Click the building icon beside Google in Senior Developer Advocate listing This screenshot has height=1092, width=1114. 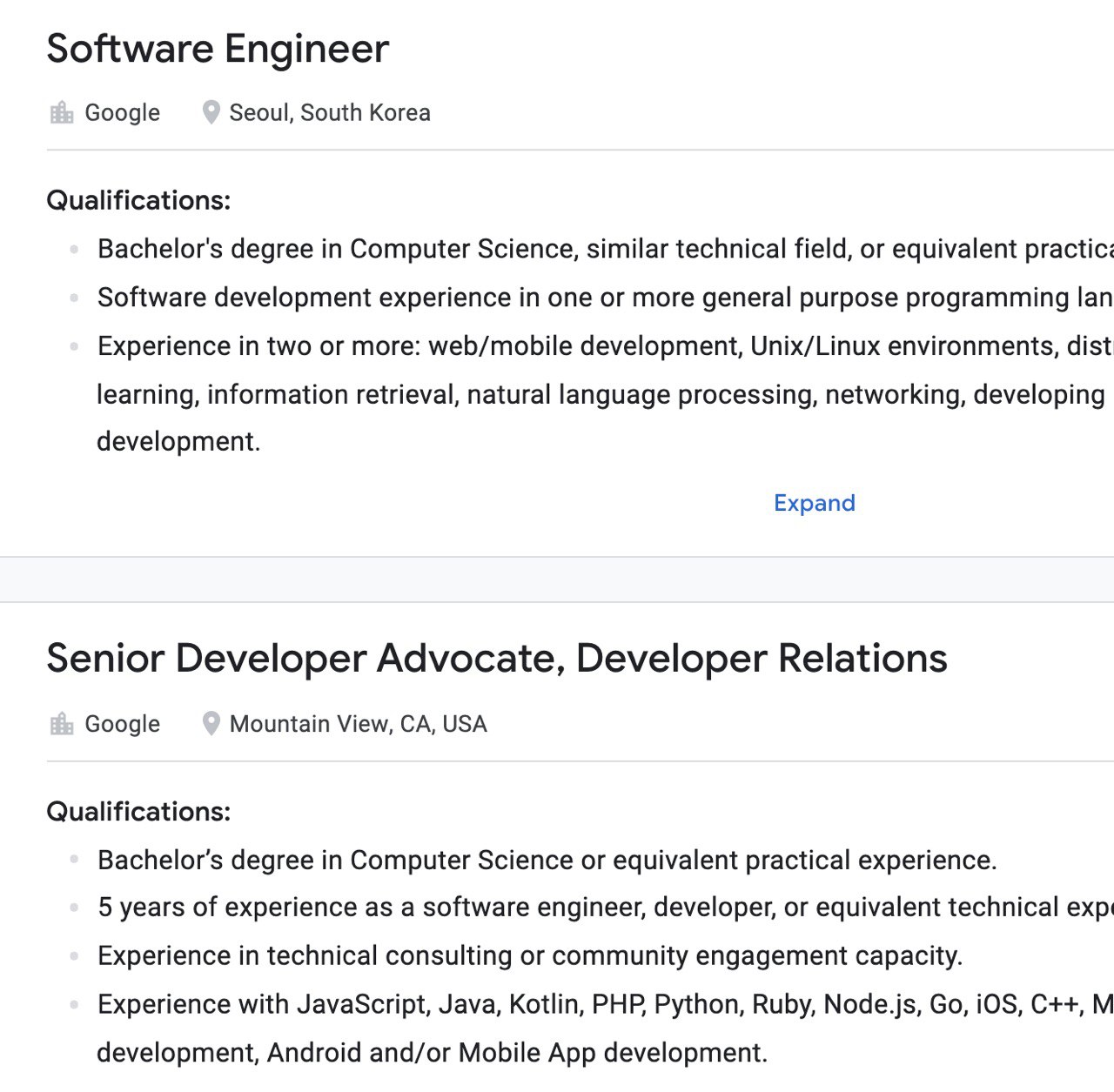tap(62, 724)
